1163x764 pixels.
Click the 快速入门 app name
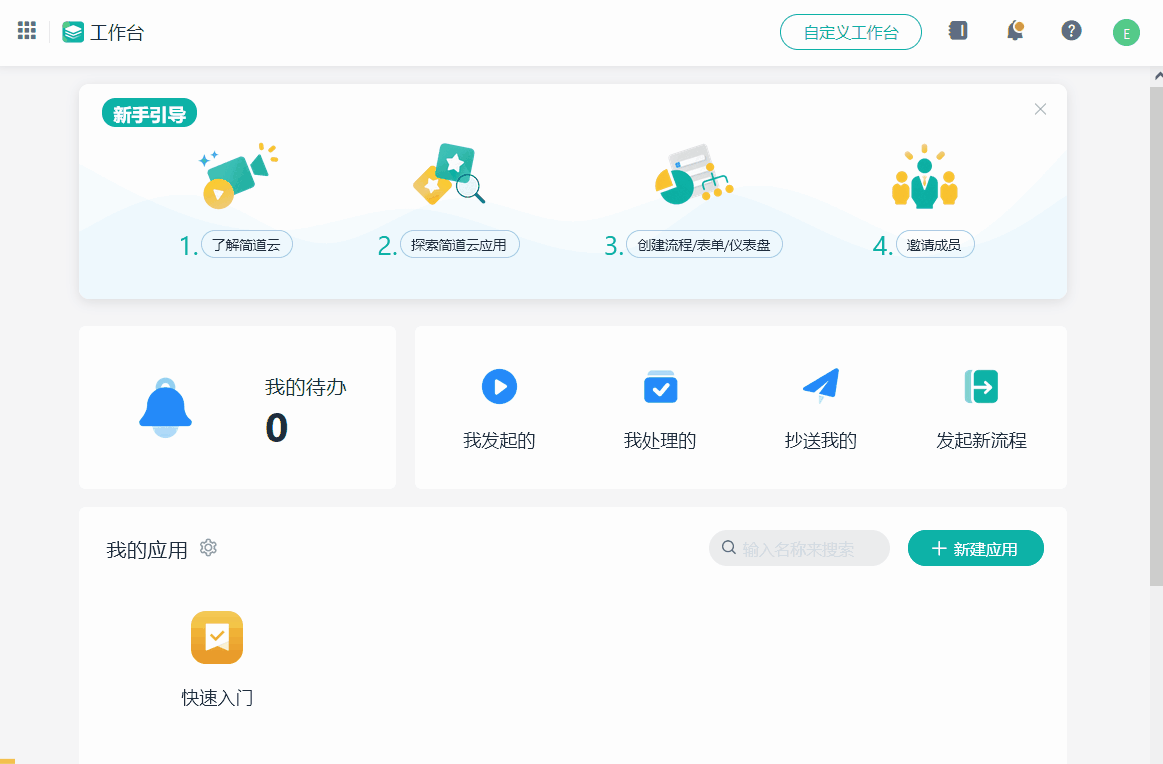(x=217, y=698)
